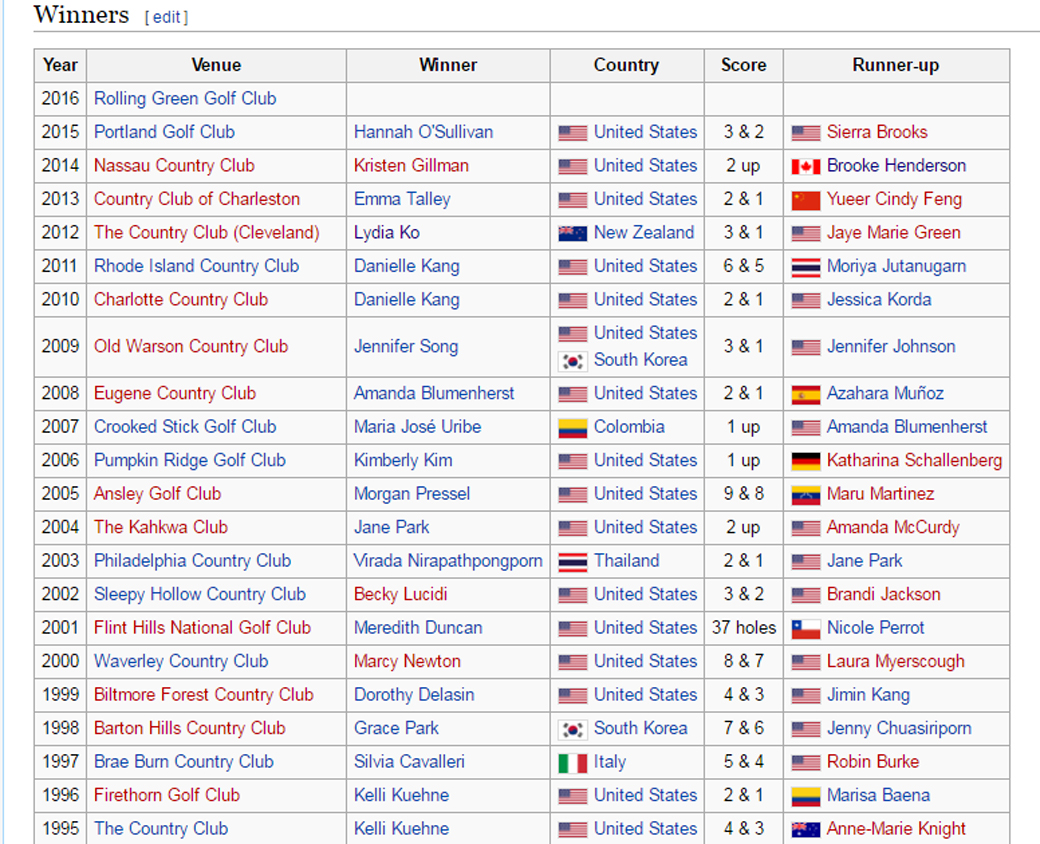
Task: Open Danielle Kang link in 2011 row
Action: tap(407, 266)
